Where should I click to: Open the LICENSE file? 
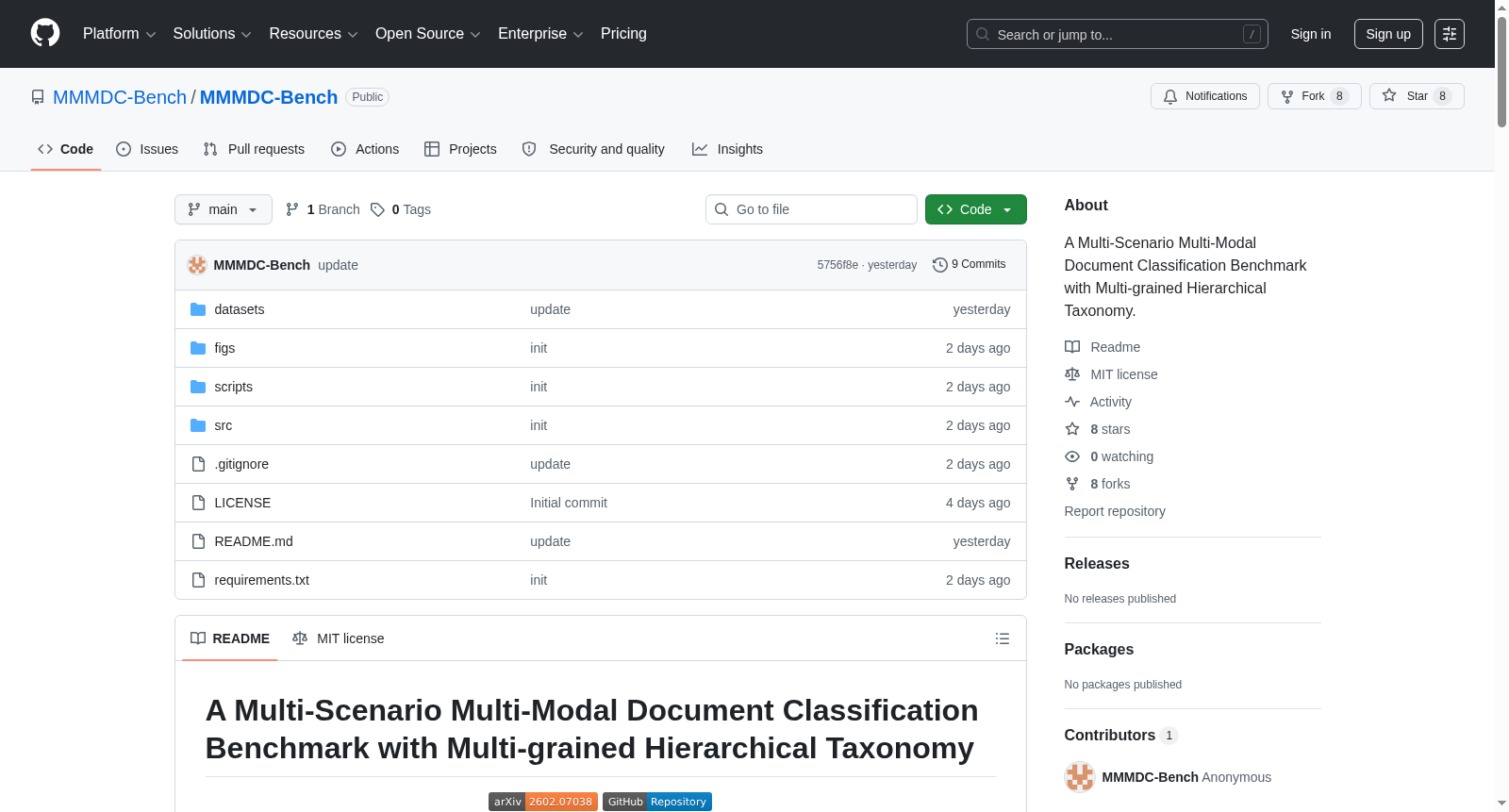pos(242,503)
